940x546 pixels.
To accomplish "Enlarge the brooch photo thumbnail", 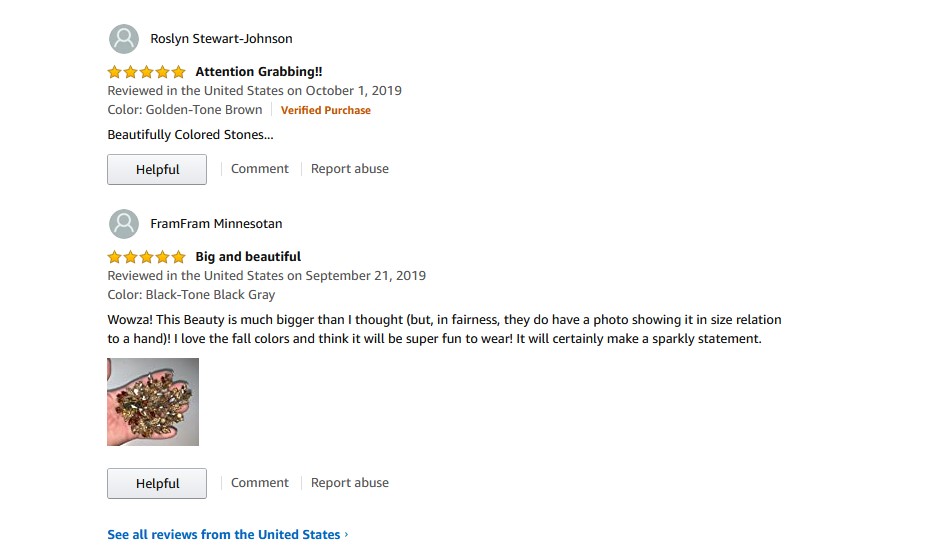I will [x=153, y=402].
